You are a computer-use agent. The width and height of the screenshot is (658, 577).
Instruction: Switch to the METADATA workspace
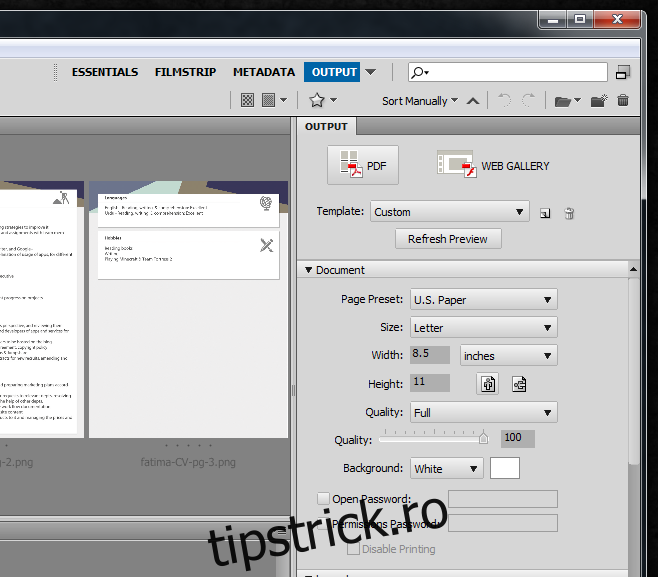(264, 72)
